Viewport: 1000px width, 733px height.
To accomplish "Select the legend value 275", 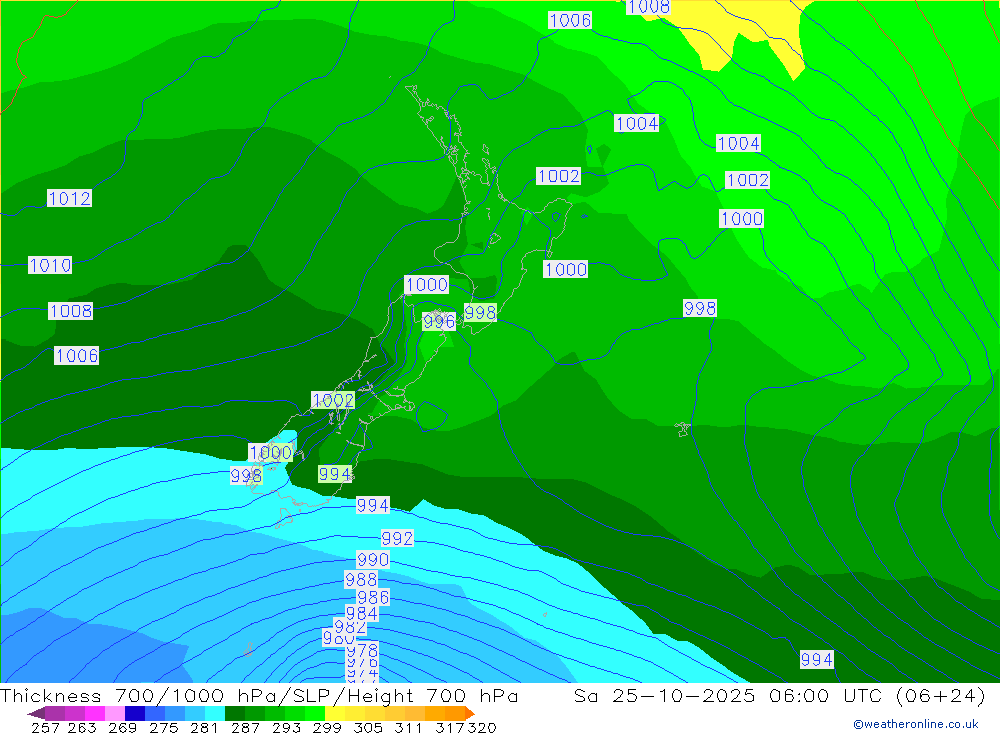I will [x=164, y=728].
